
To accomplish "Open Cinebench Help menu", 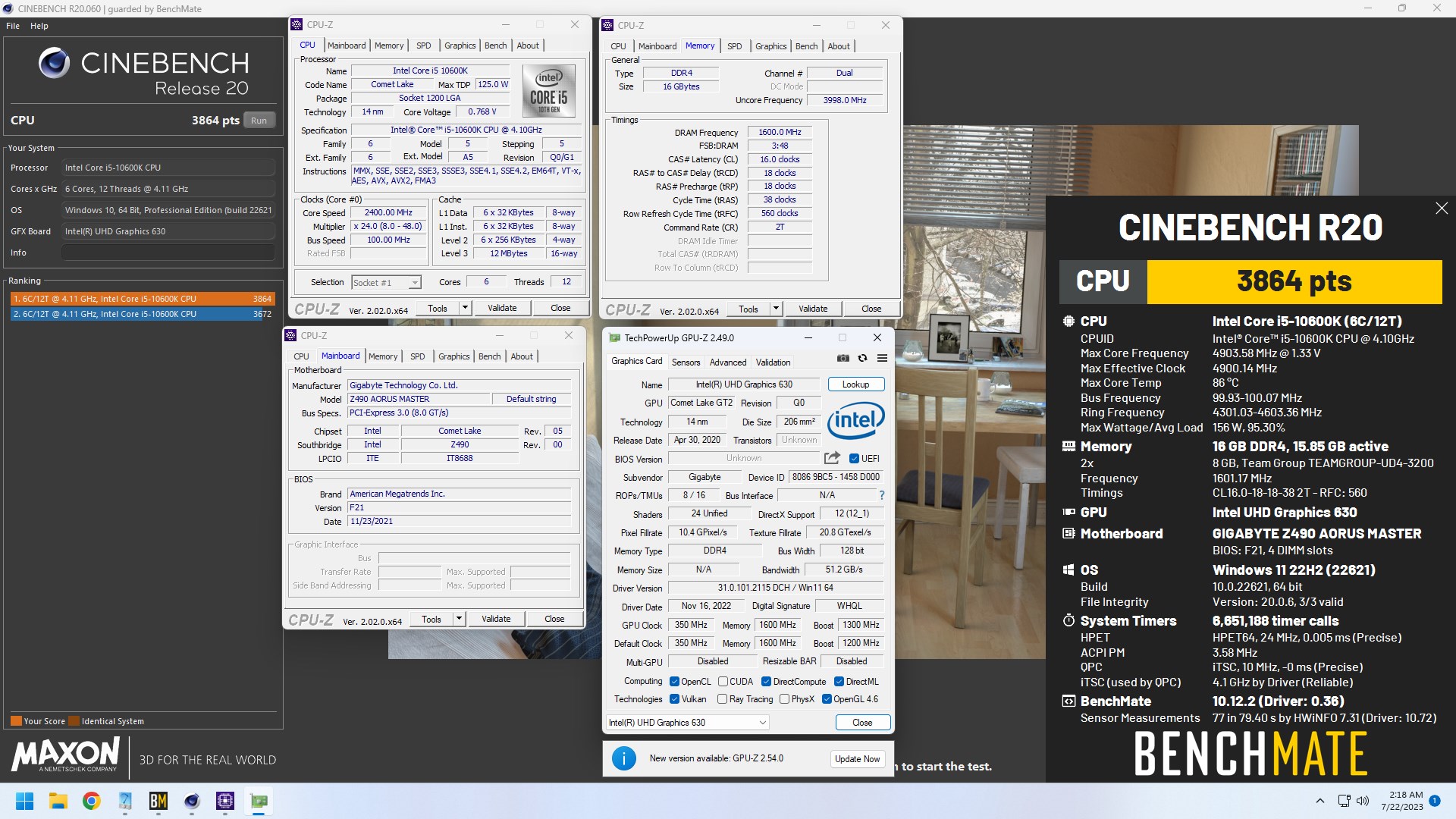I will (x=39, y=26).
